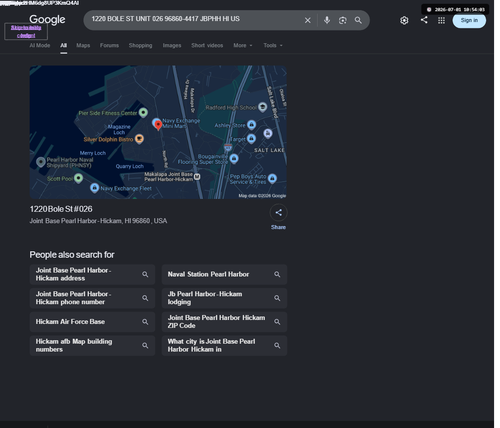This screenshot has width=500, height=428.
Task: Select the Target store map marker
Action: [251, 138]
